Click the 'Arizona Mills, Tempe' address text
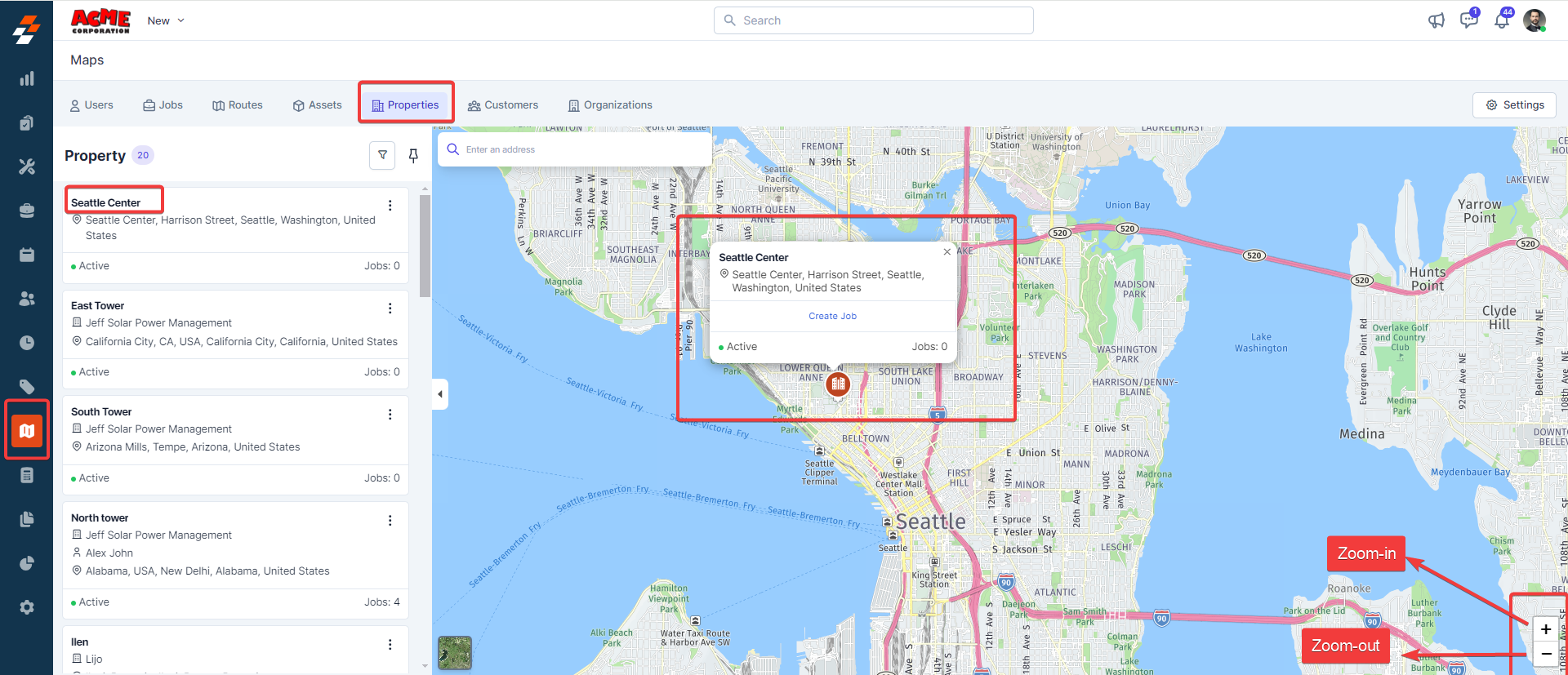This screenshot has height=675, width=1568. [x=193, y=447]
